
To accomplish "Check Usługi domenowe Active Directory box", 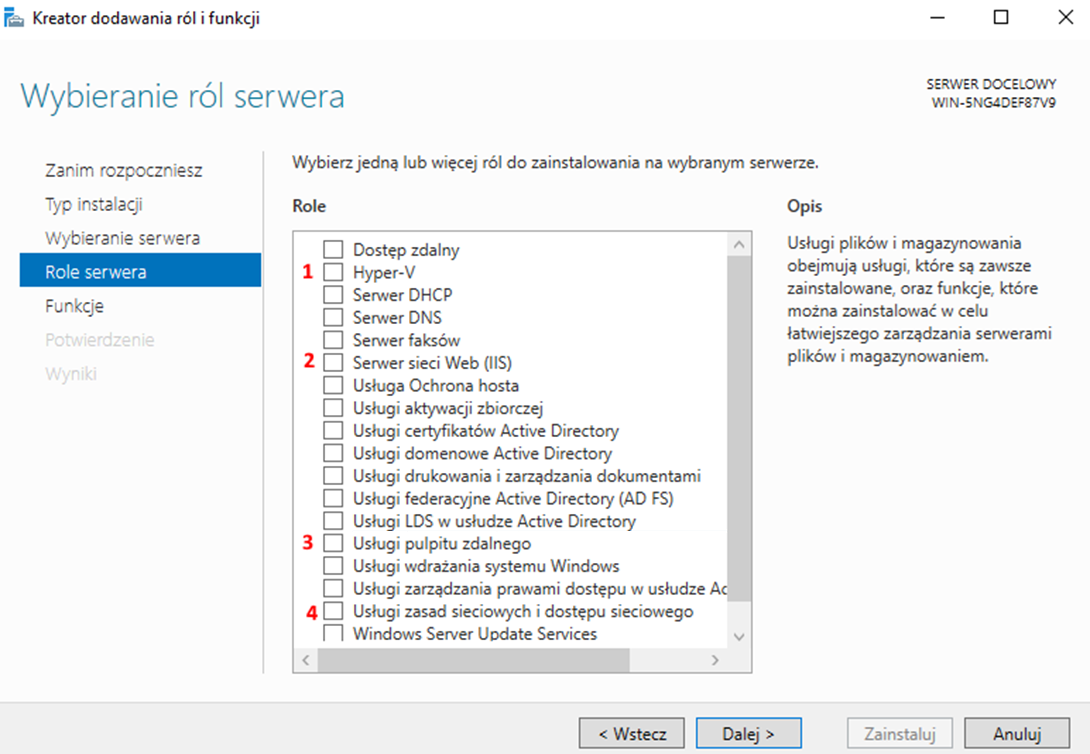I will pos(333,453).
